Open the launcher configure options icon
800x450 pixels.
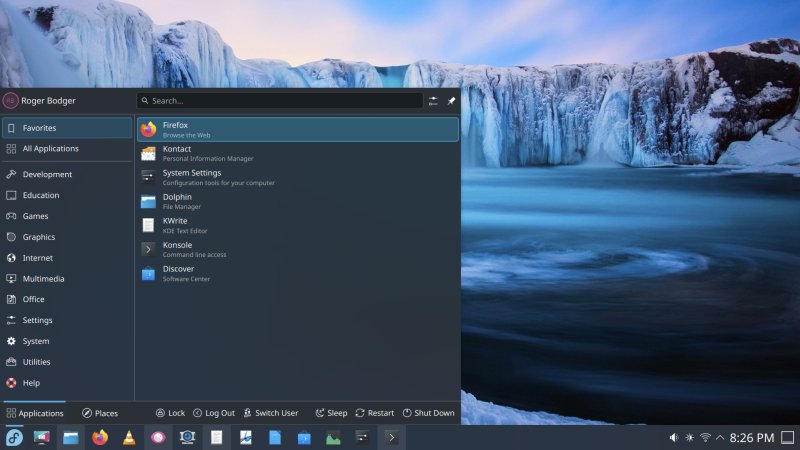(x=433, y=101)
